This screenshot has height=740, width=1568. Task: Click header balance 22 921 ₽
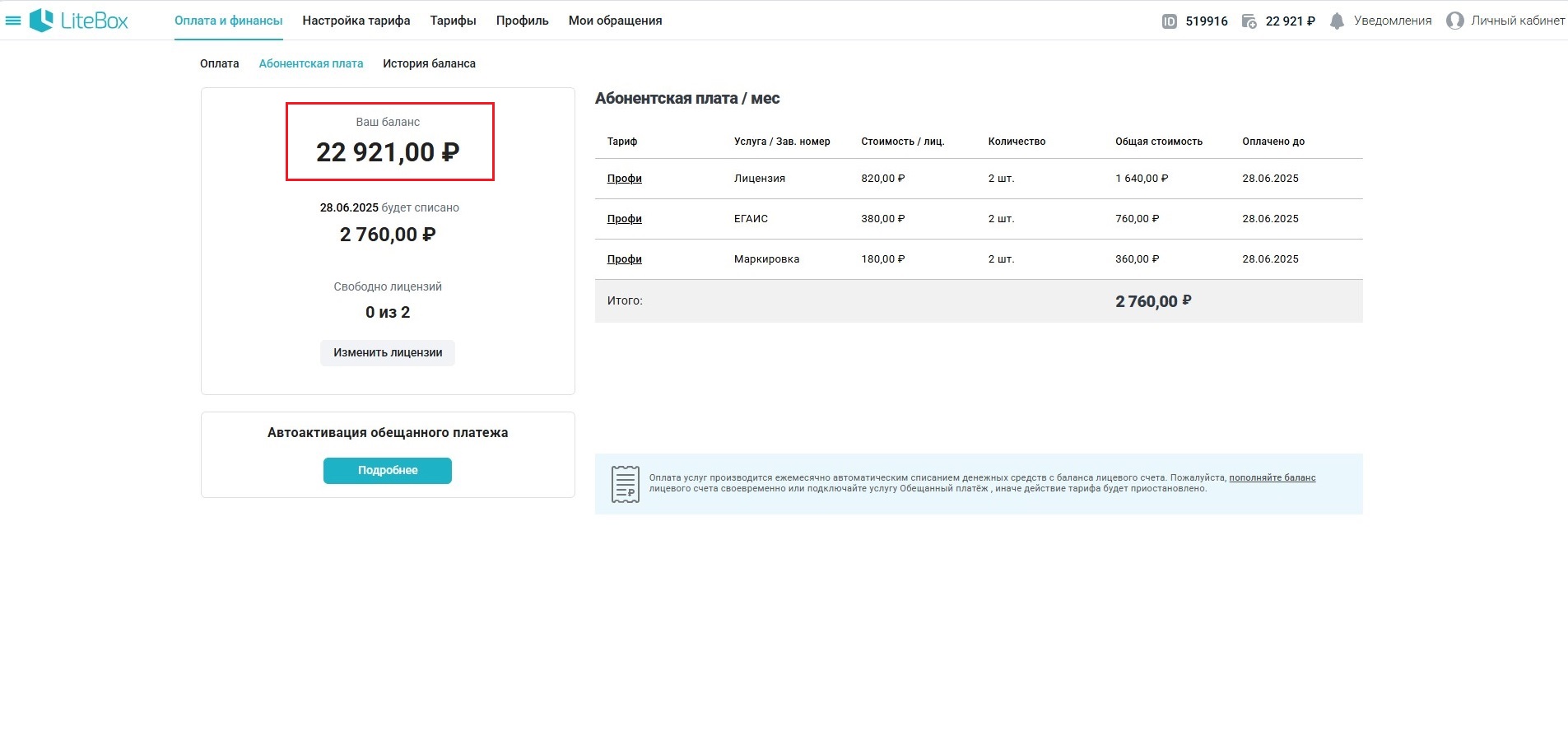(1291, 21)
